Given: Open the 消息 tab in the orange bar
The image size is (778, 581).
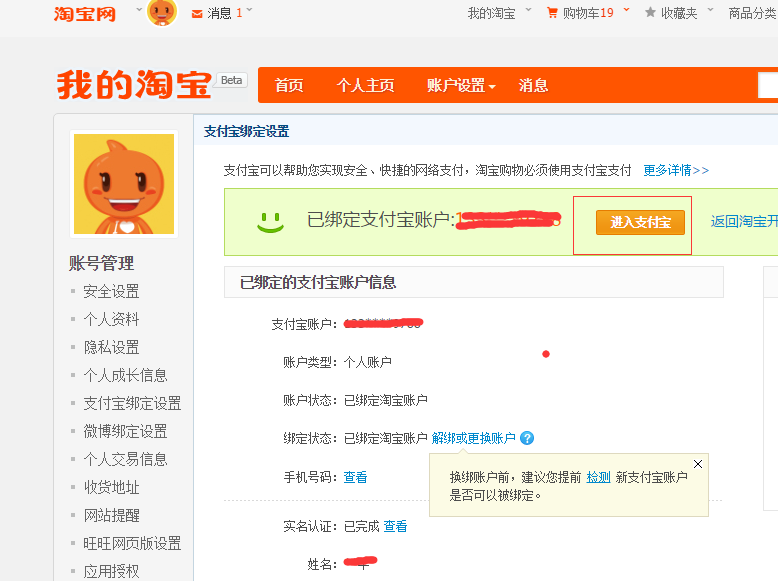Looking at the screenshot, I should [533, 85].
